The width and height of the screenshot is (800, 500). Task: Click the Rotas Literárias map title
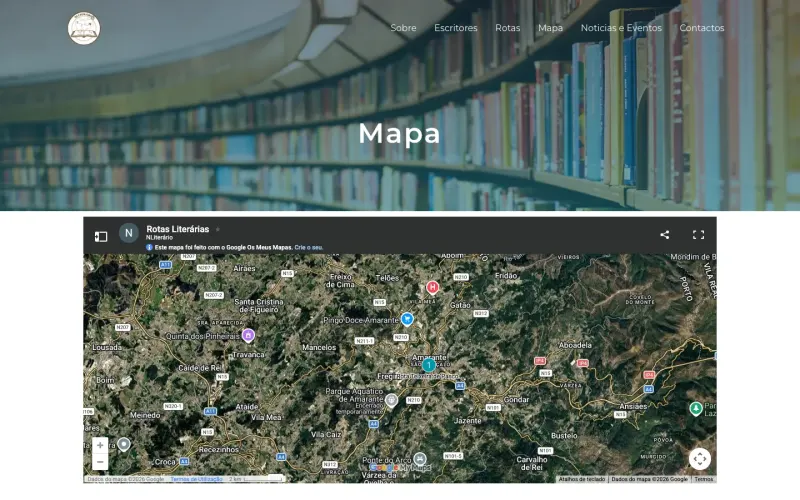pyautogui.click(x=178, y=229)
